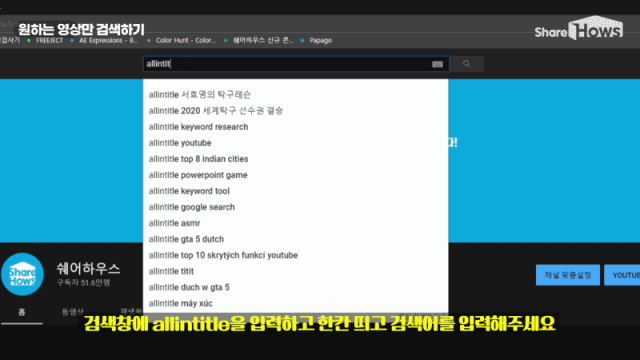
Task: Choose 'allintitle asmr' suggestion
Action: pyautogui.click(x=296, y=223)
